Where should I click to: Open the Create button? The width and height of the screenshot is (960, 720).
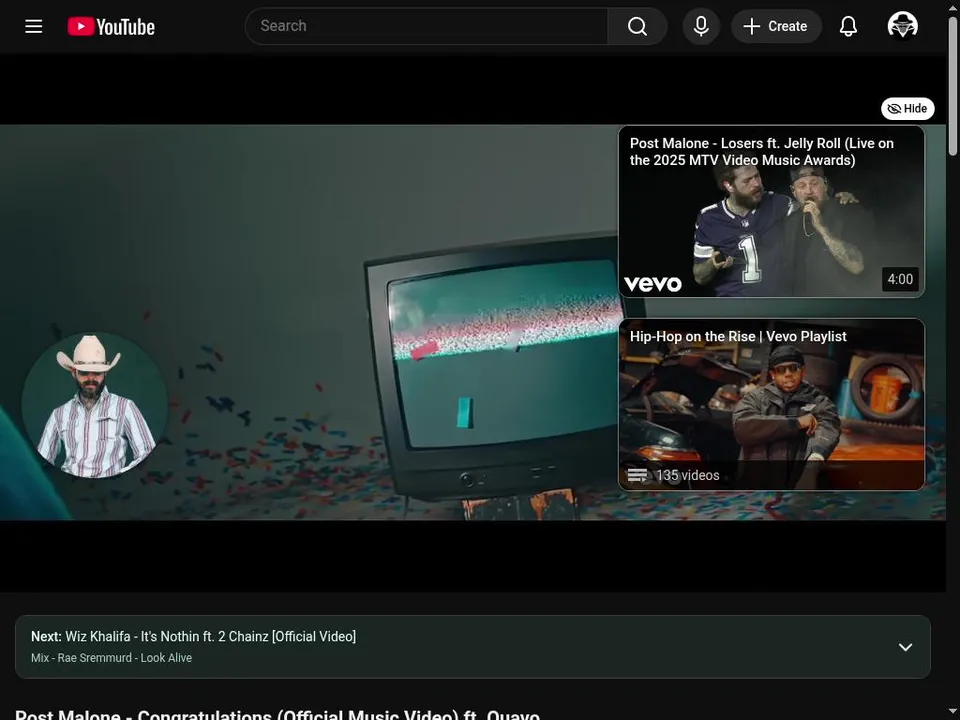(776, 26)
